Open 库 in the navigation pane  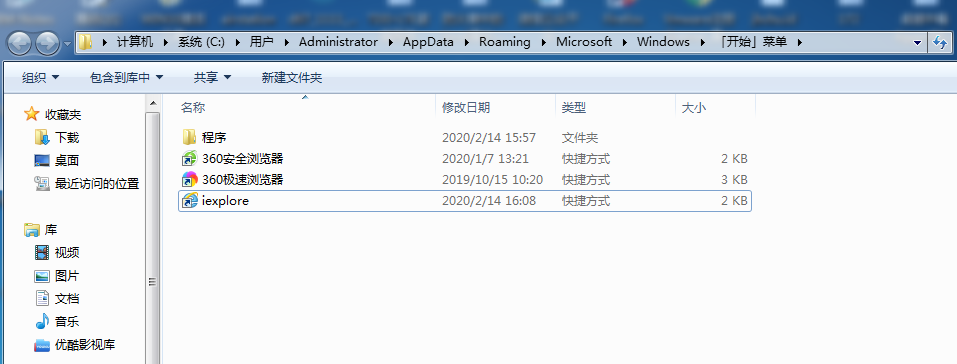(51, 230)
